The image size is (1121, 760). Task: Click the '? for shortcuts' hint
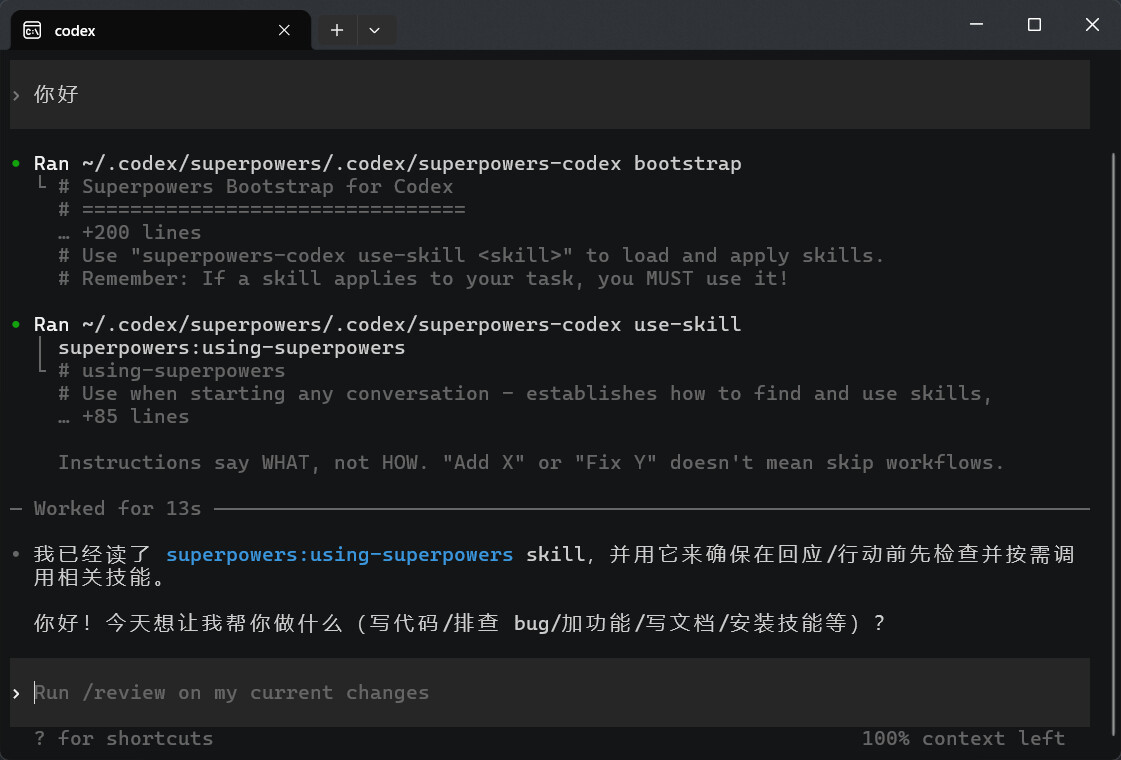point(124,738)
